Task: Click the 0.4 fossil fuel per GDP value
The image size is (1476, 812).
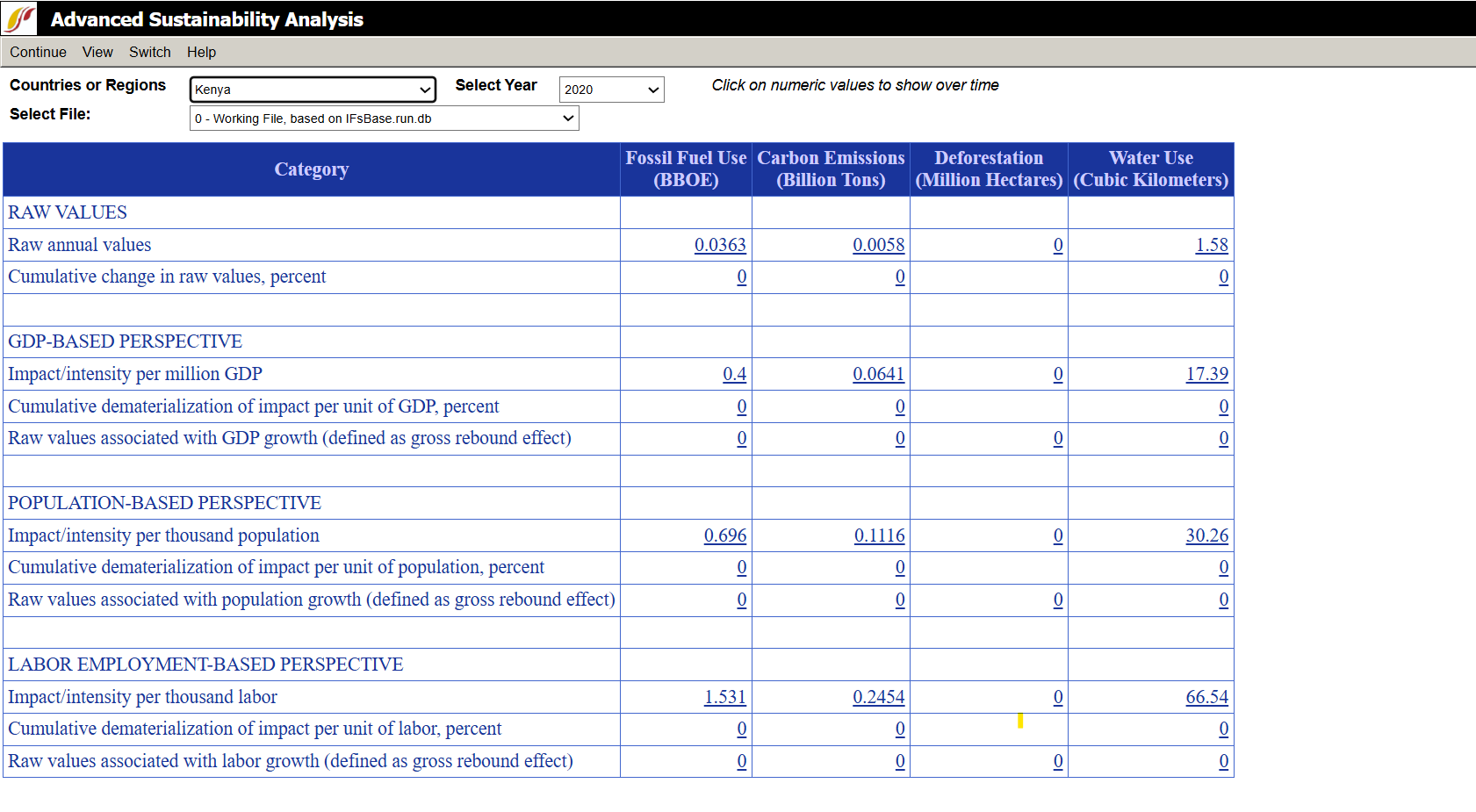Action: (734, 374)
